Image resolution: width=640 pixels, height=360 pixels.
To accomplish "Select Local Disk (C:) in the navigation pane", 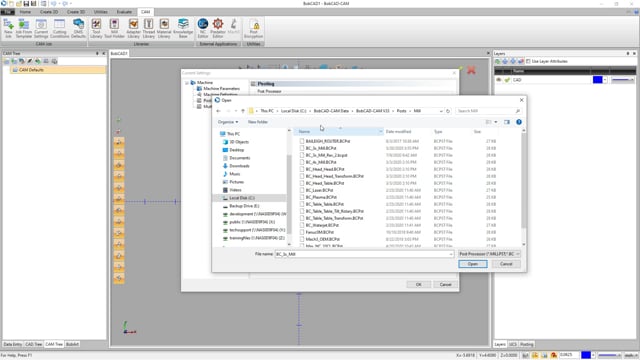I will click(242, 198).
